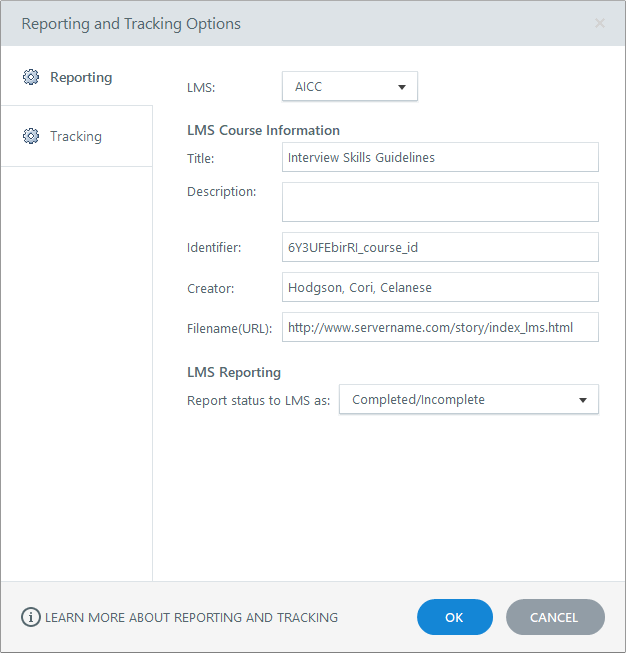The height and width of the screenshot is (653, 626).
Task: Click the arrow of the report status dropdown
Action: click(583, 400)
